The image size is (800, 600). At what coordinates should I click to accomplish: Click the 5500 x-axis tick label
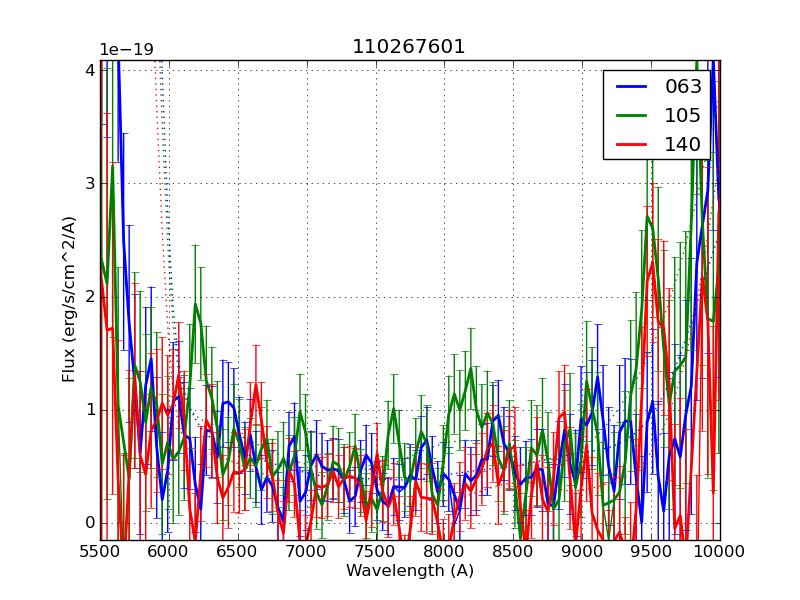(x=100, y=551)
